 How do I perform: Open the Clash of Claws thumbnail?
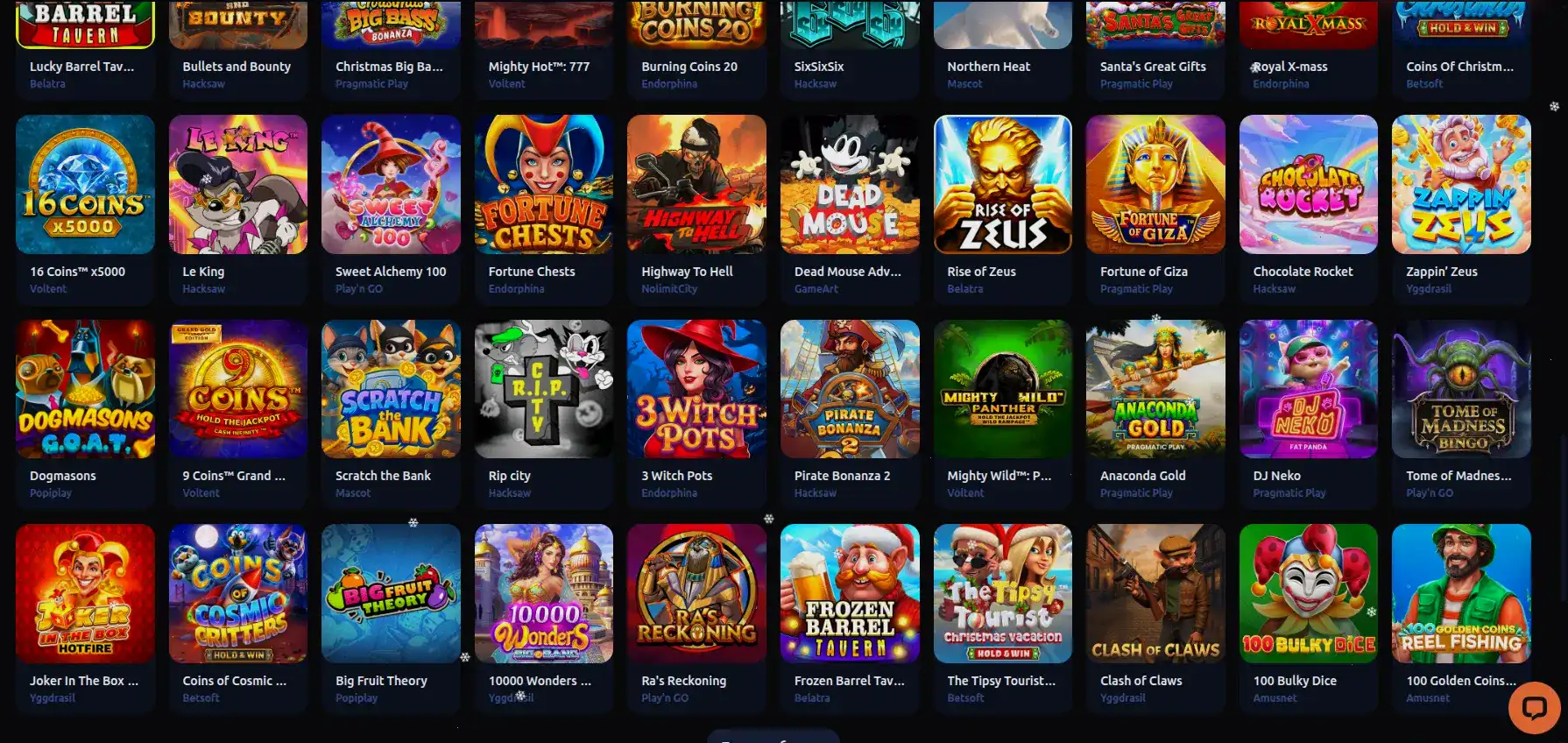click(x=1155, y=593)
